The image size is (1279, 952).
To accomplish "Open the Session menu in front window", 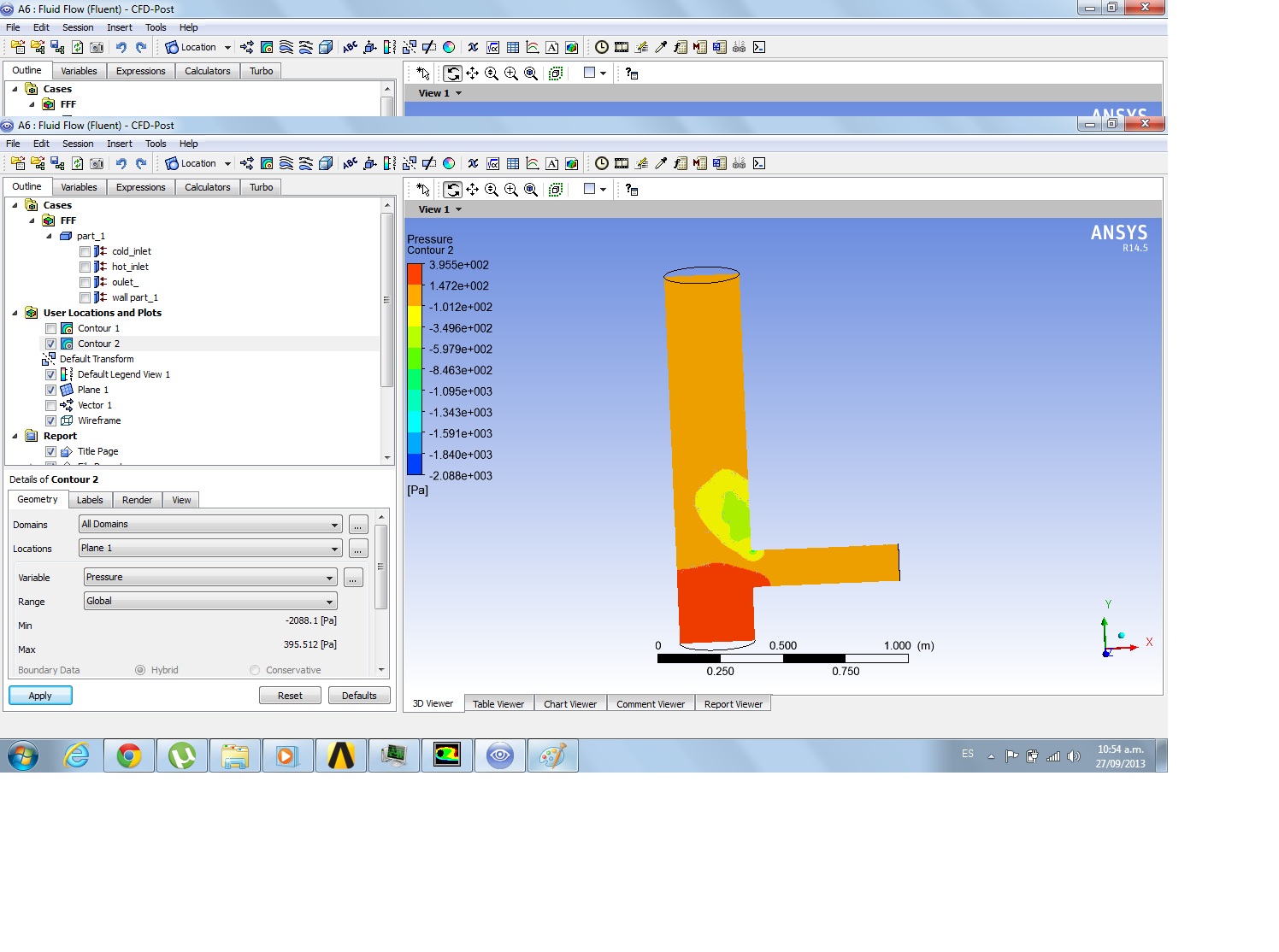I will 78,144.
